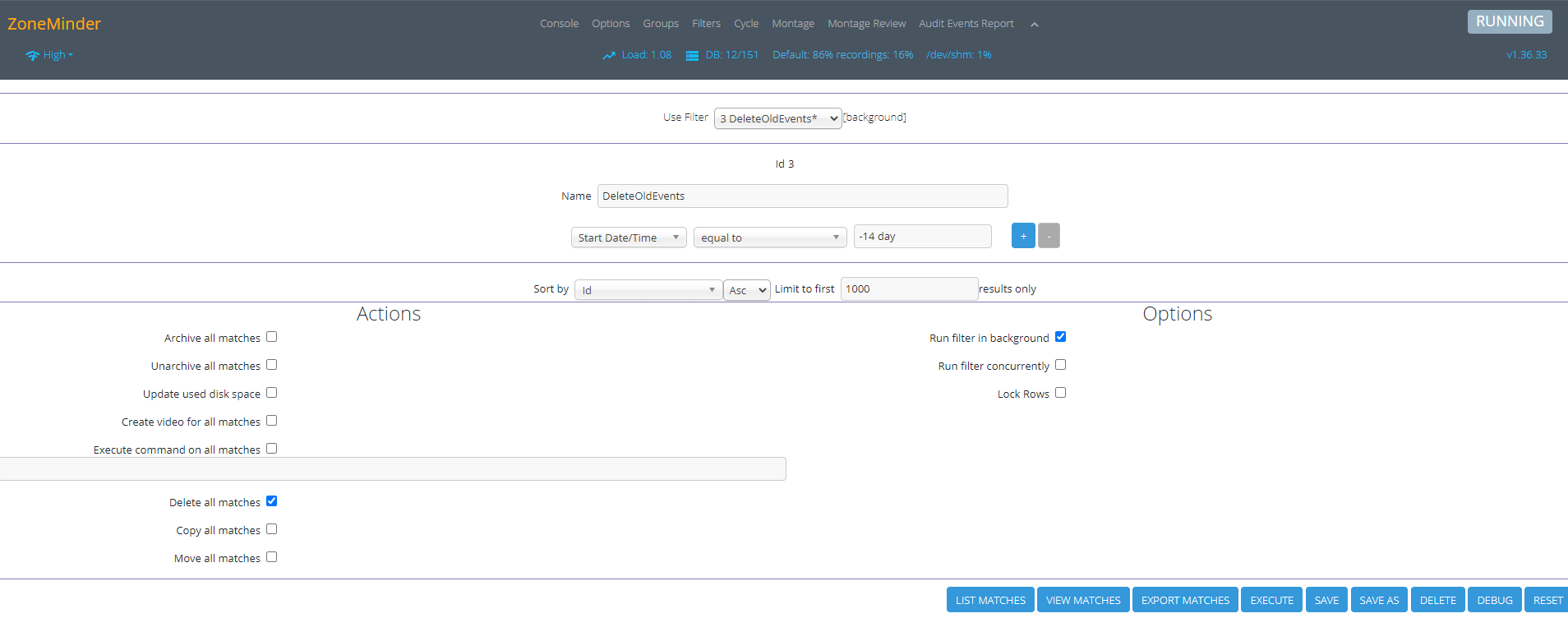Click the EXECUTE button
This screenshot has height=618, width=1568.
click(1271, 600)
